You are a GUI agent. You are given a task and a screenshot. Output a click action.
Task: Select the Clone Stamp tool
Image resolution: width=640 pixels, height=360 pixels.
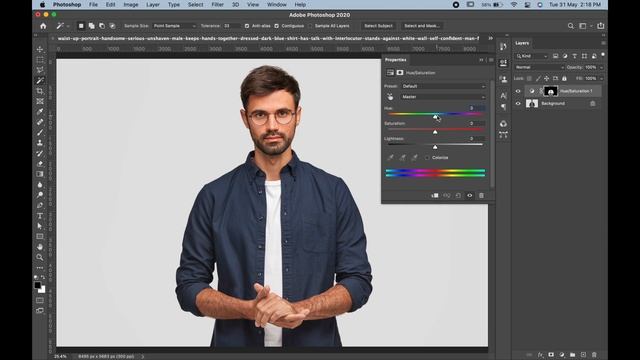coord(40,143)
